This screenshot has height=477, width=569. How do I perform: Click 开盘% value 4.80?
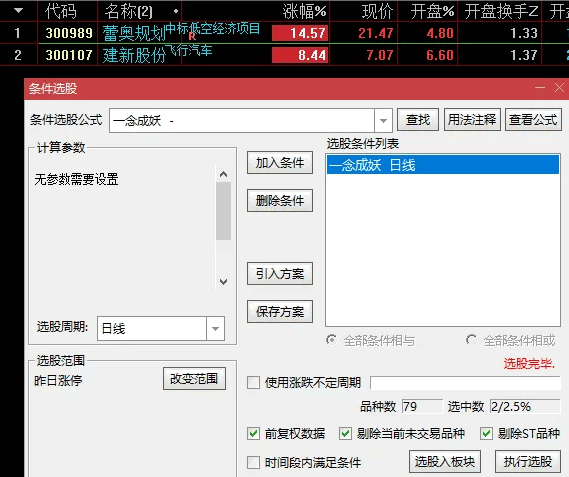440,33
